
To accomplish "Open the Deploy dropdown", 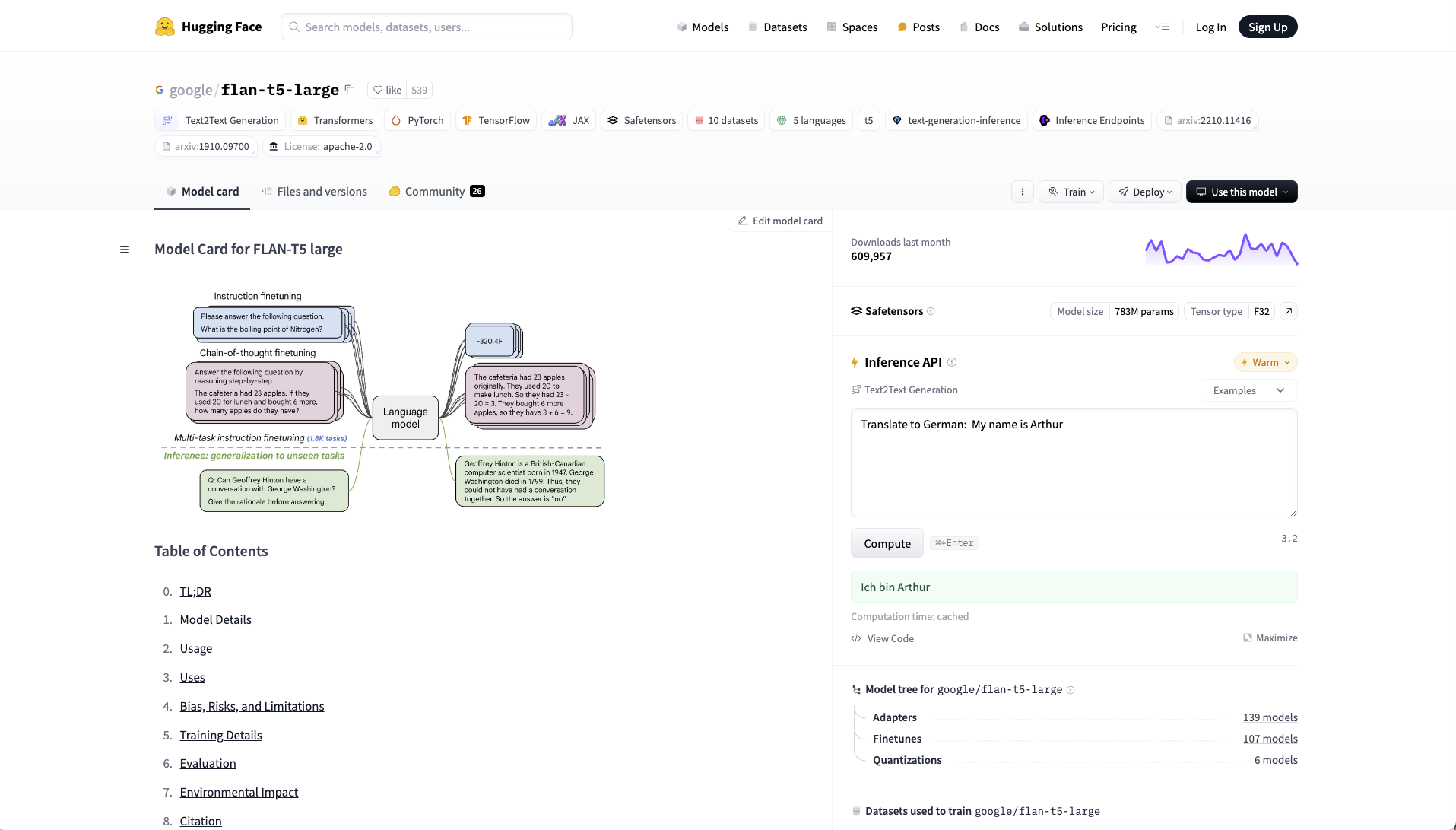I will pos(1145,192).
